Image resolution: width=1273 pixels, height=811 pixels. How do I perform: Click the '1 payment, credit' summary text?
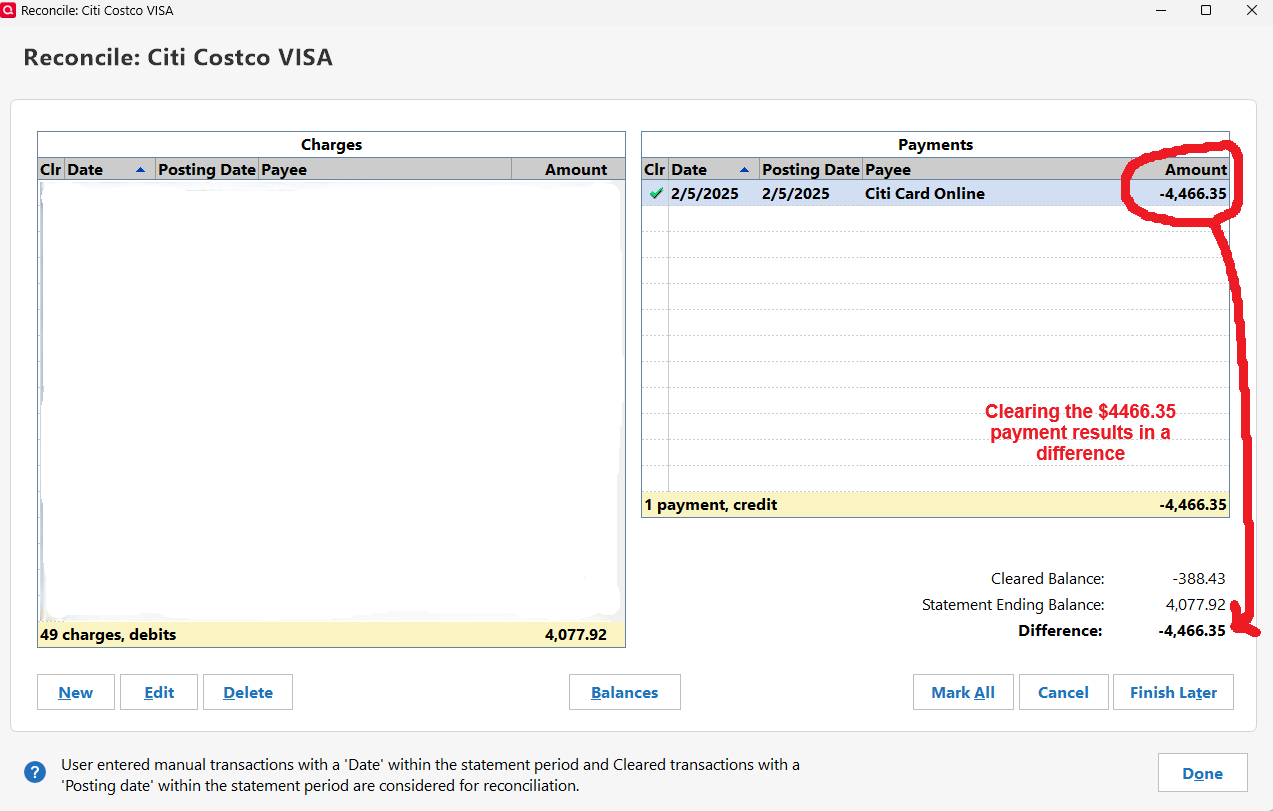711,505
